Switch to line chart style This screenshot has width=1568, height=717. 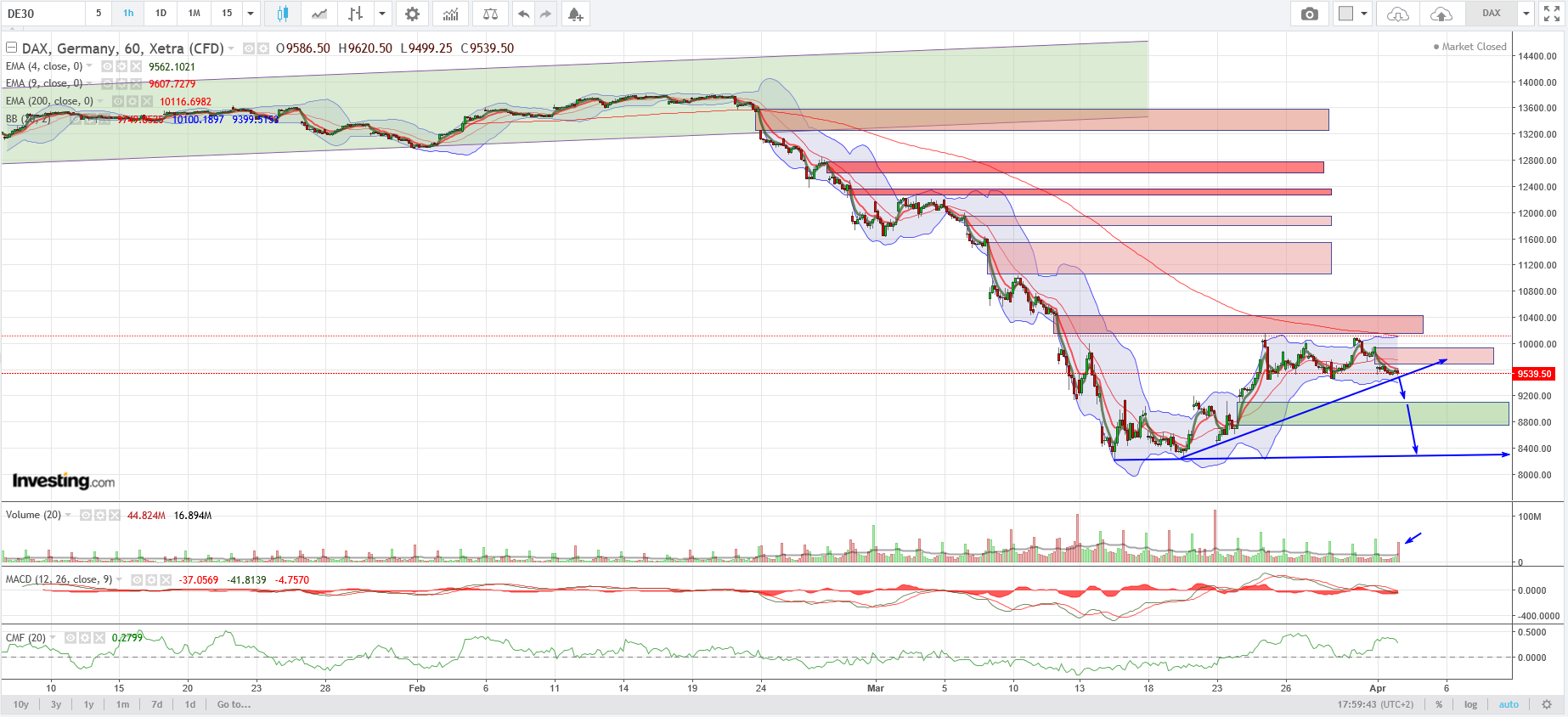[319, 14]
